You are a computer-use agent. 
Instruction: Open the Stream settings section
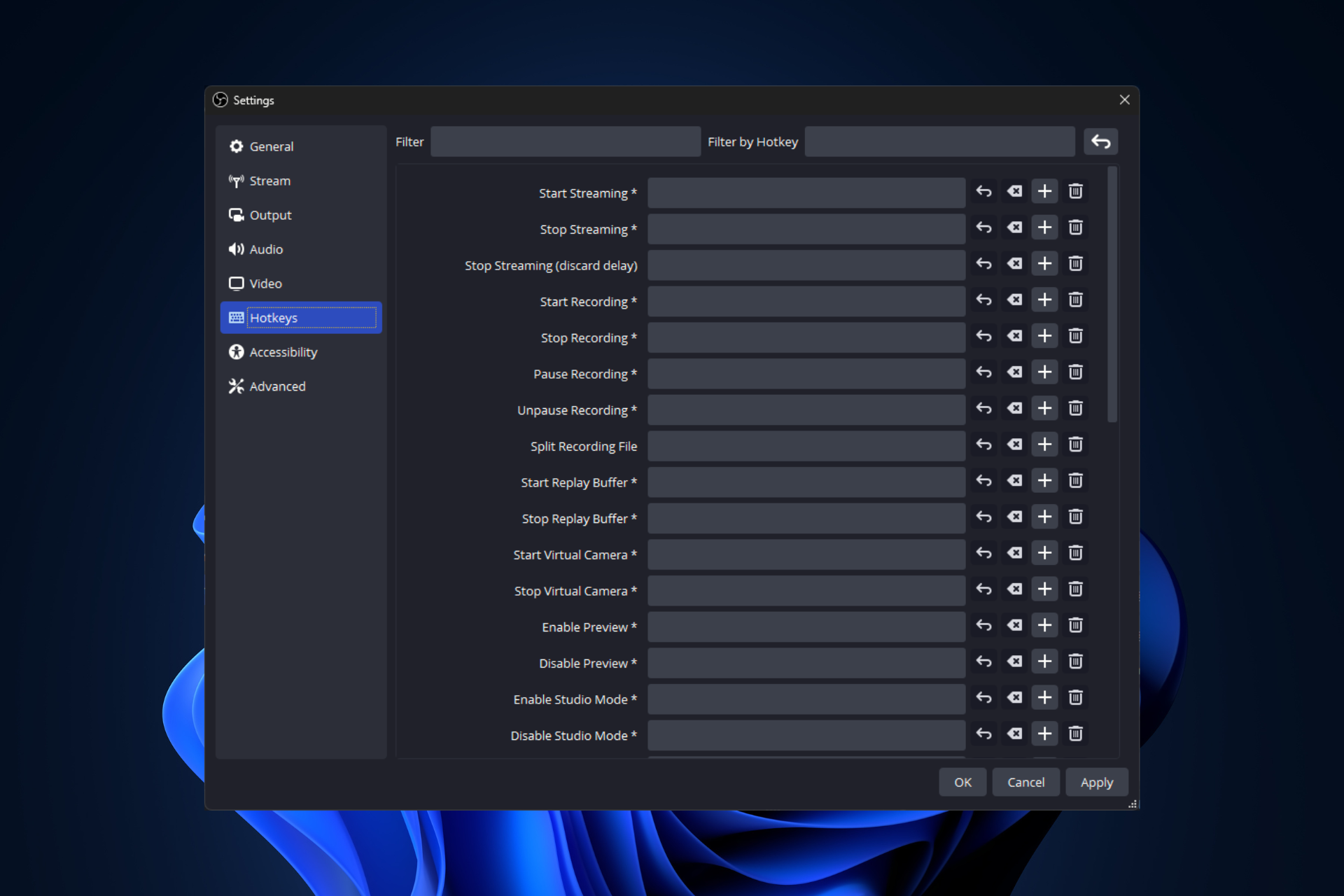coord(301,181)
